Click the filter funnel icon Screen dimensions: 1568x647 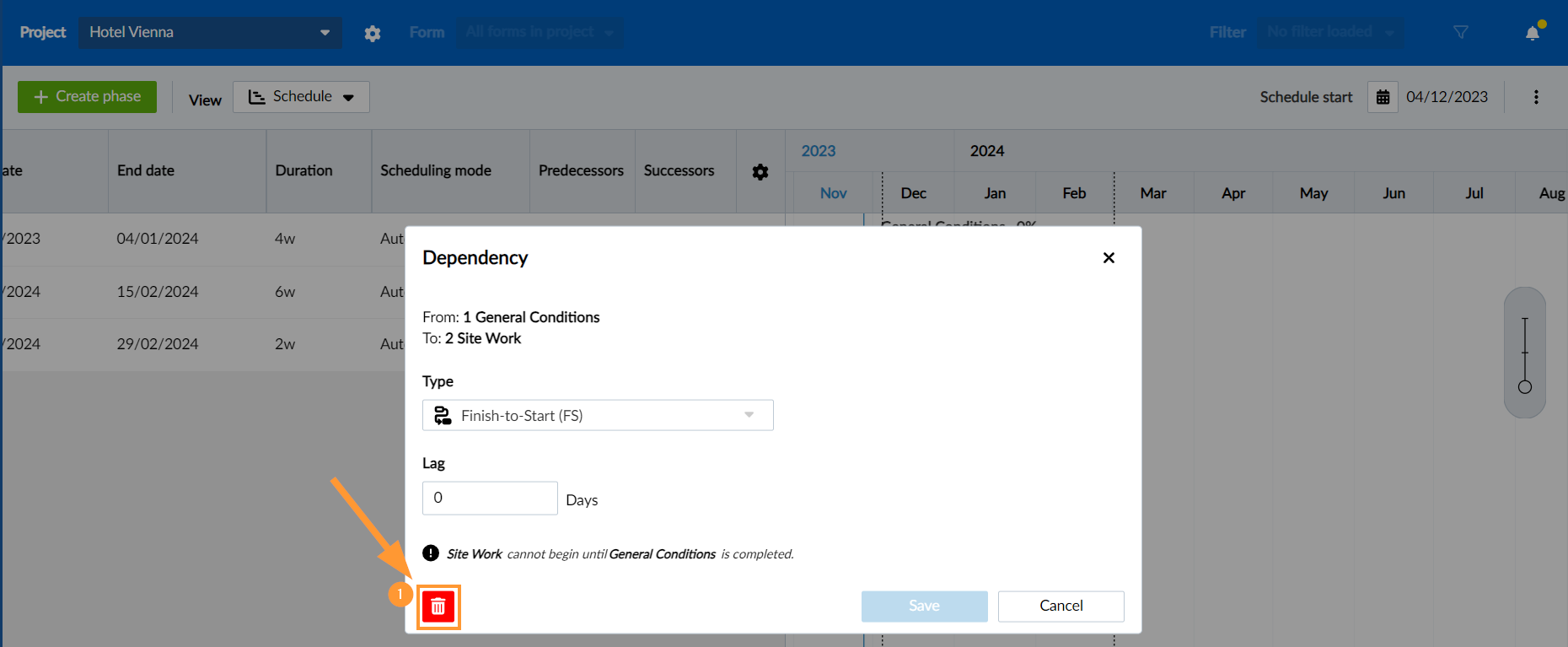pos(1461,32)
